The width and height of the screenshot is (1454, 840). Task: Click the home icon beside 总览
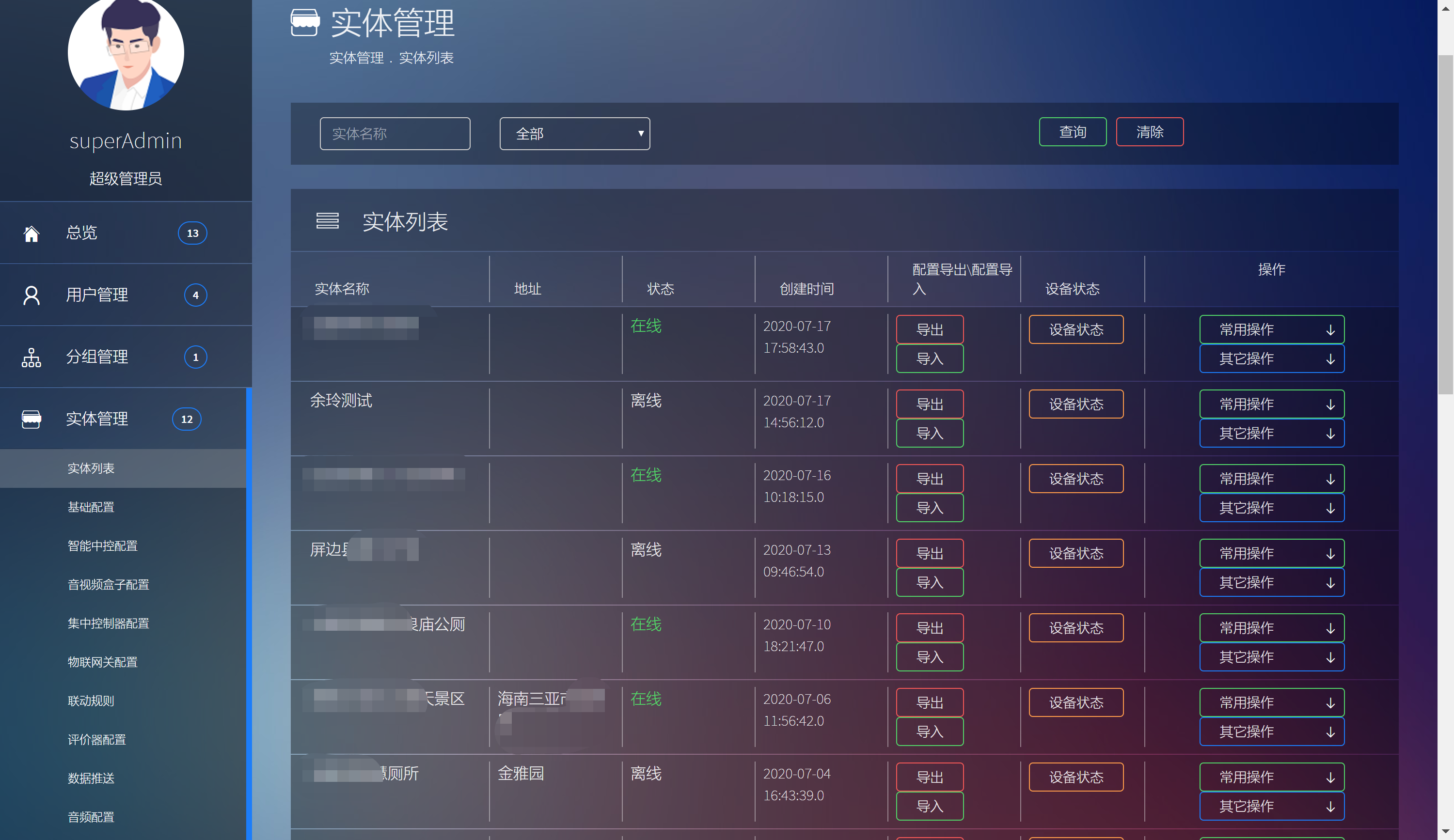pyautogui.click(x=31, y=233)
